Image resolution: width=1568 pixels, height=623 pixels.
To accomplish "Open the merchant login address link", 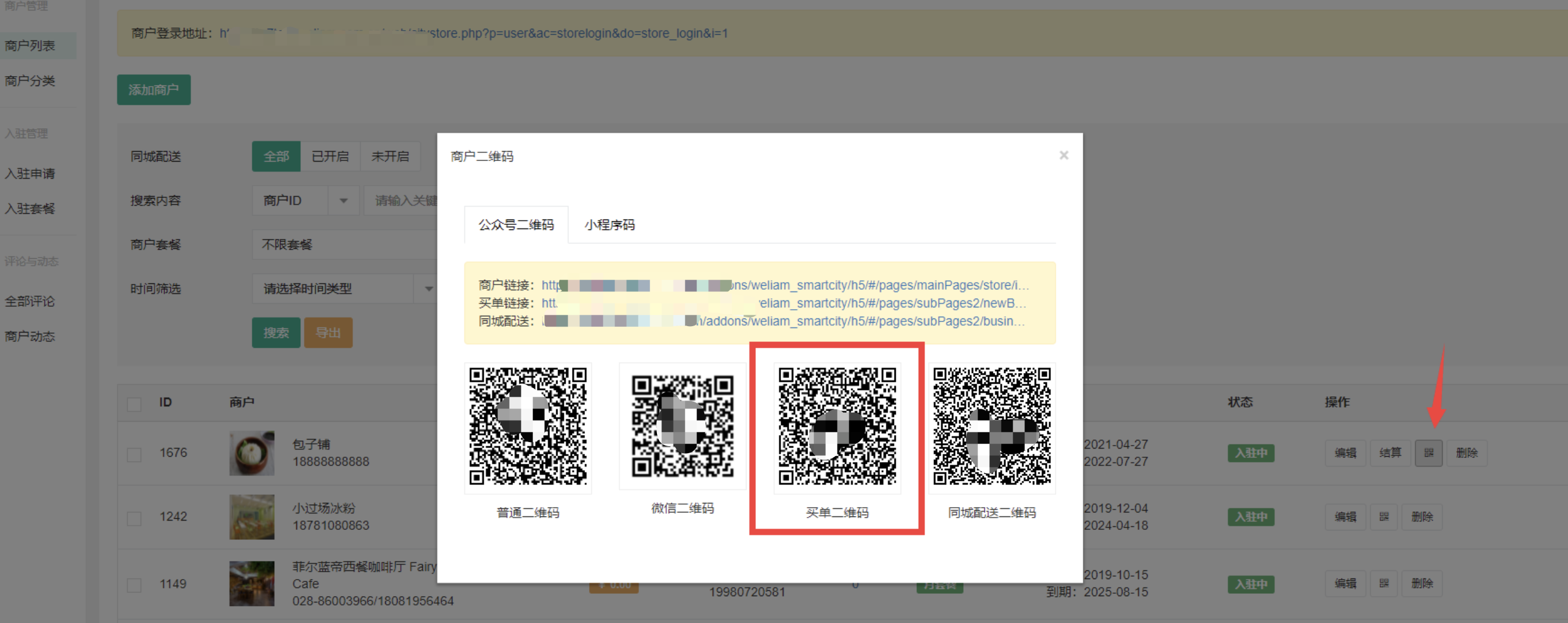I will point(474,33).
